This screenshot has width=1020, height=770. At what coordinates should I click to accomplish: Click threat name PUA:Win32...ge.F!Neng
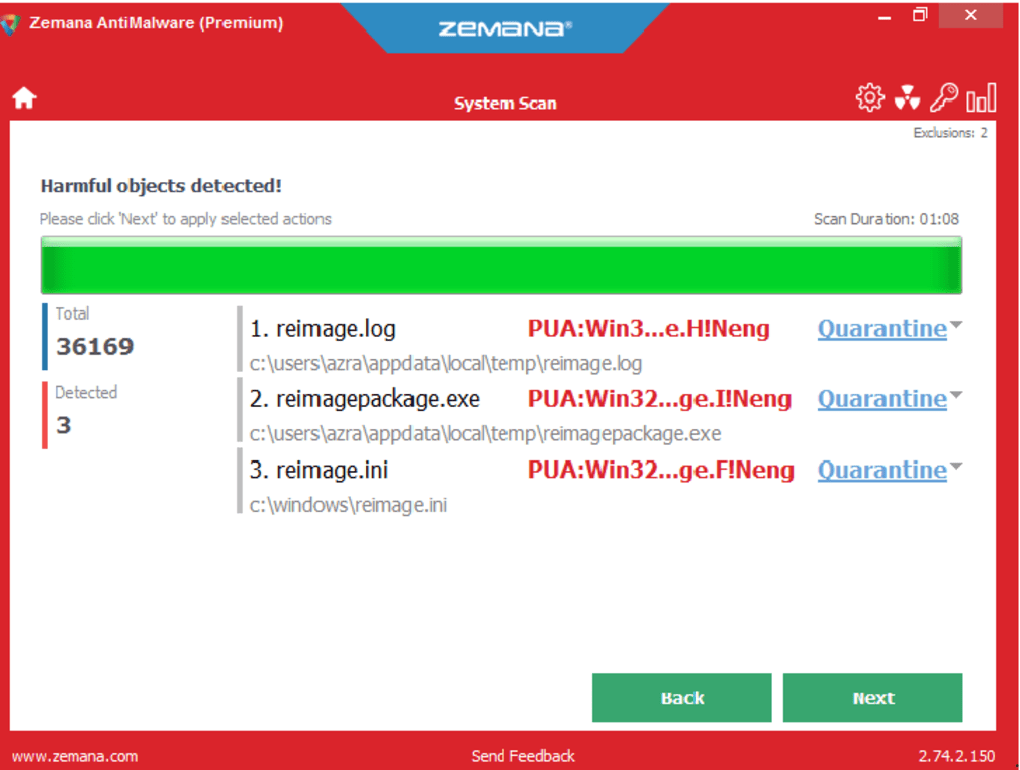pyautogui.click(x=661, y=470)
